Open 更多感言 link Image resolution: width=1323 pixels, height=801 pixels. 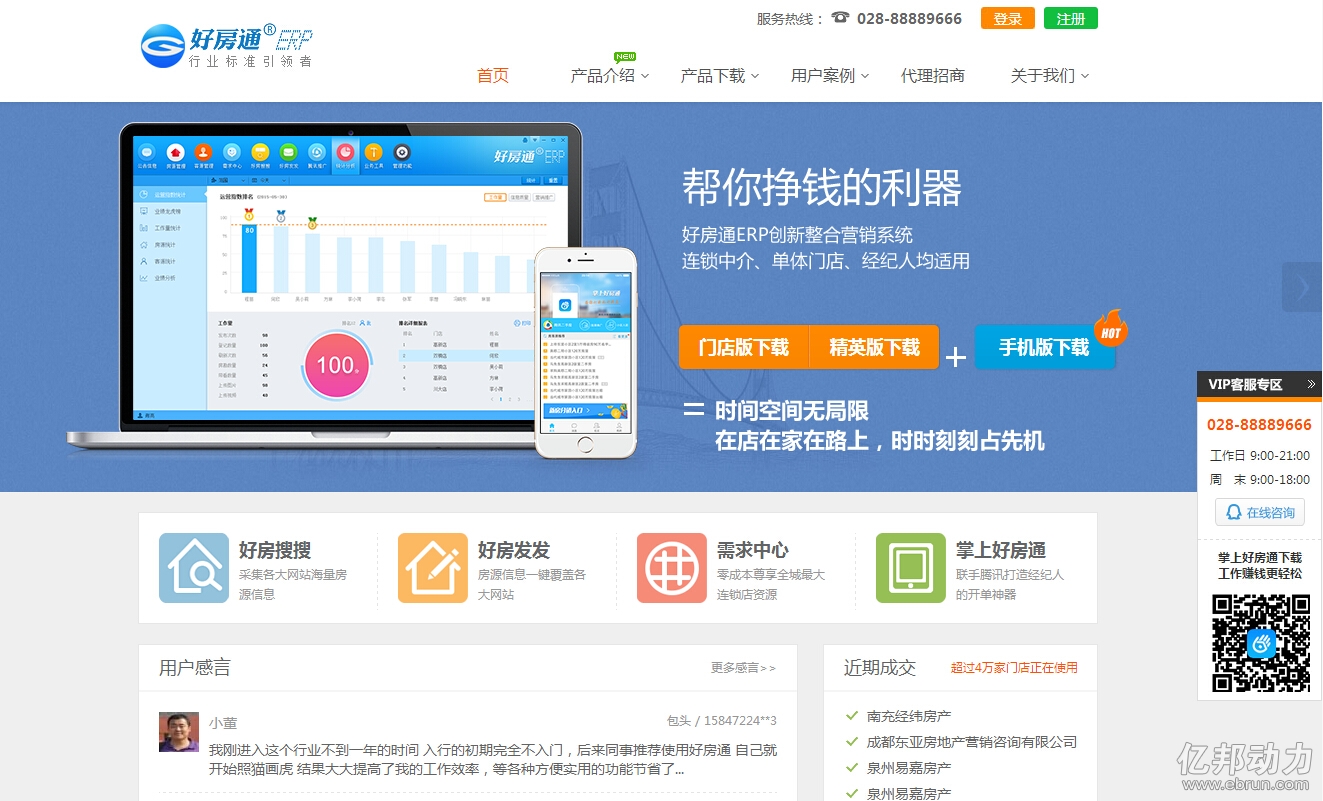tap(743, 668)
